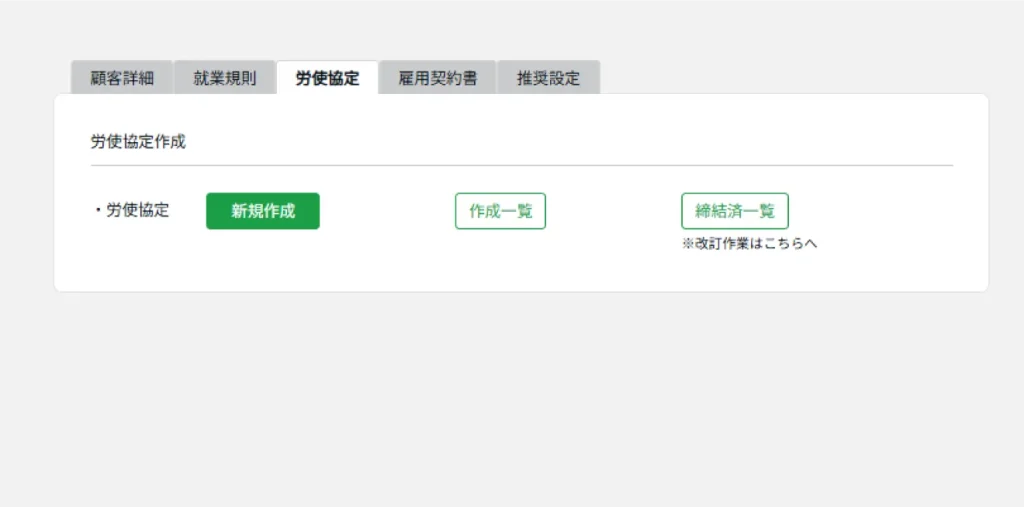Open the 作成一覧 list
Image resolution: width=1024 pixels, height=507 pixels.
click(500, 211)
